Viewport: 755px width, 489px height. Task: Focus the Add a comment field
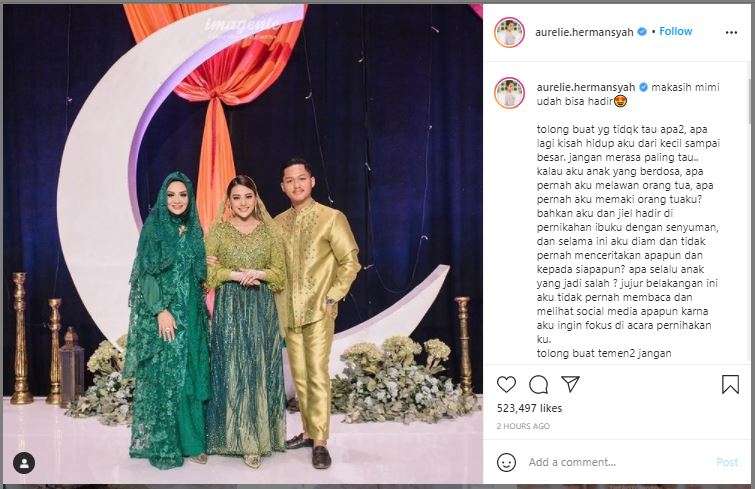pyautogui.click(x=616, y=462)
